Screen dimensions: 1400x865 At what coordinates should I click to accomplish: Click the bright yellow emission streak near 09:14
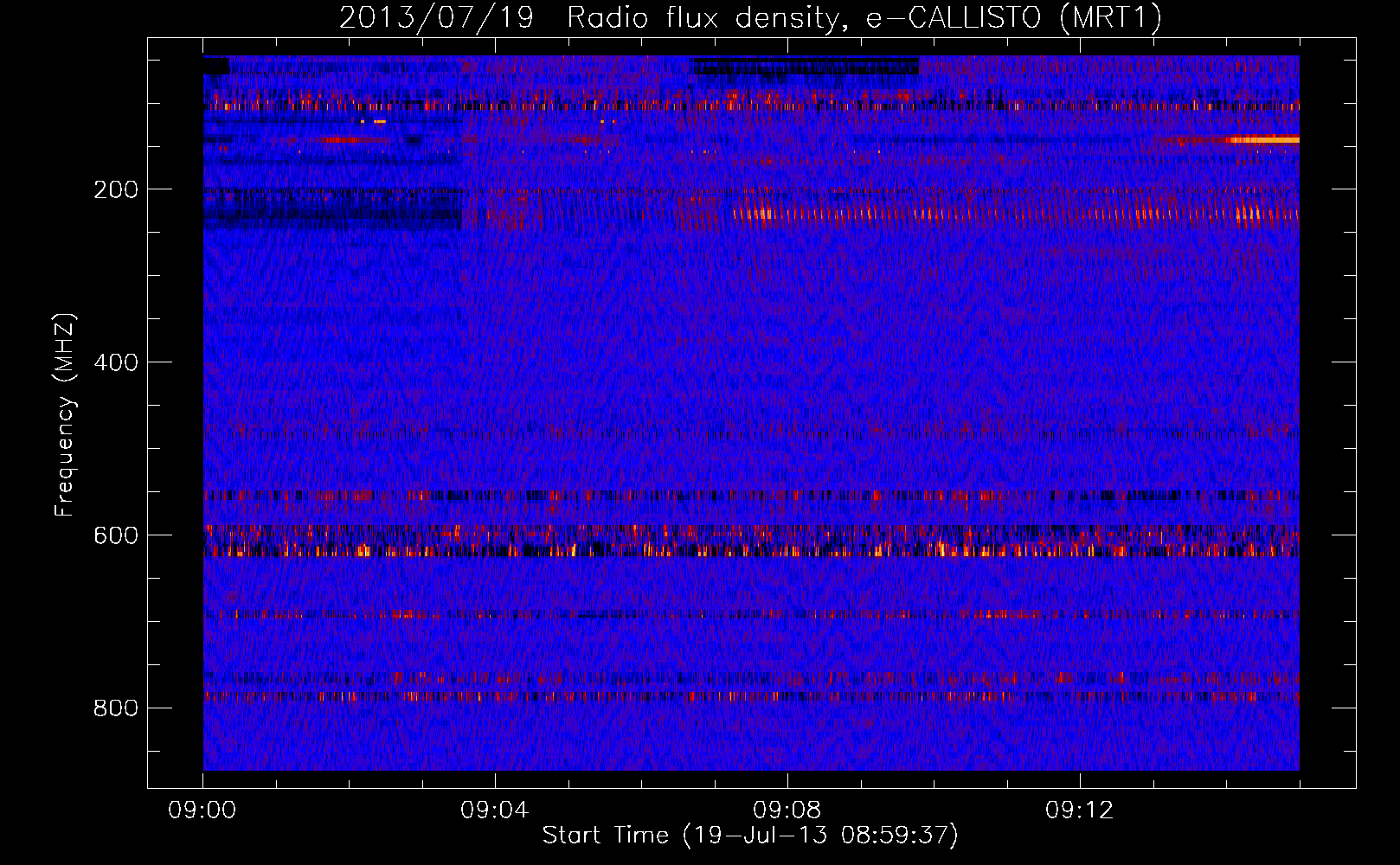tap(1263, 139)
